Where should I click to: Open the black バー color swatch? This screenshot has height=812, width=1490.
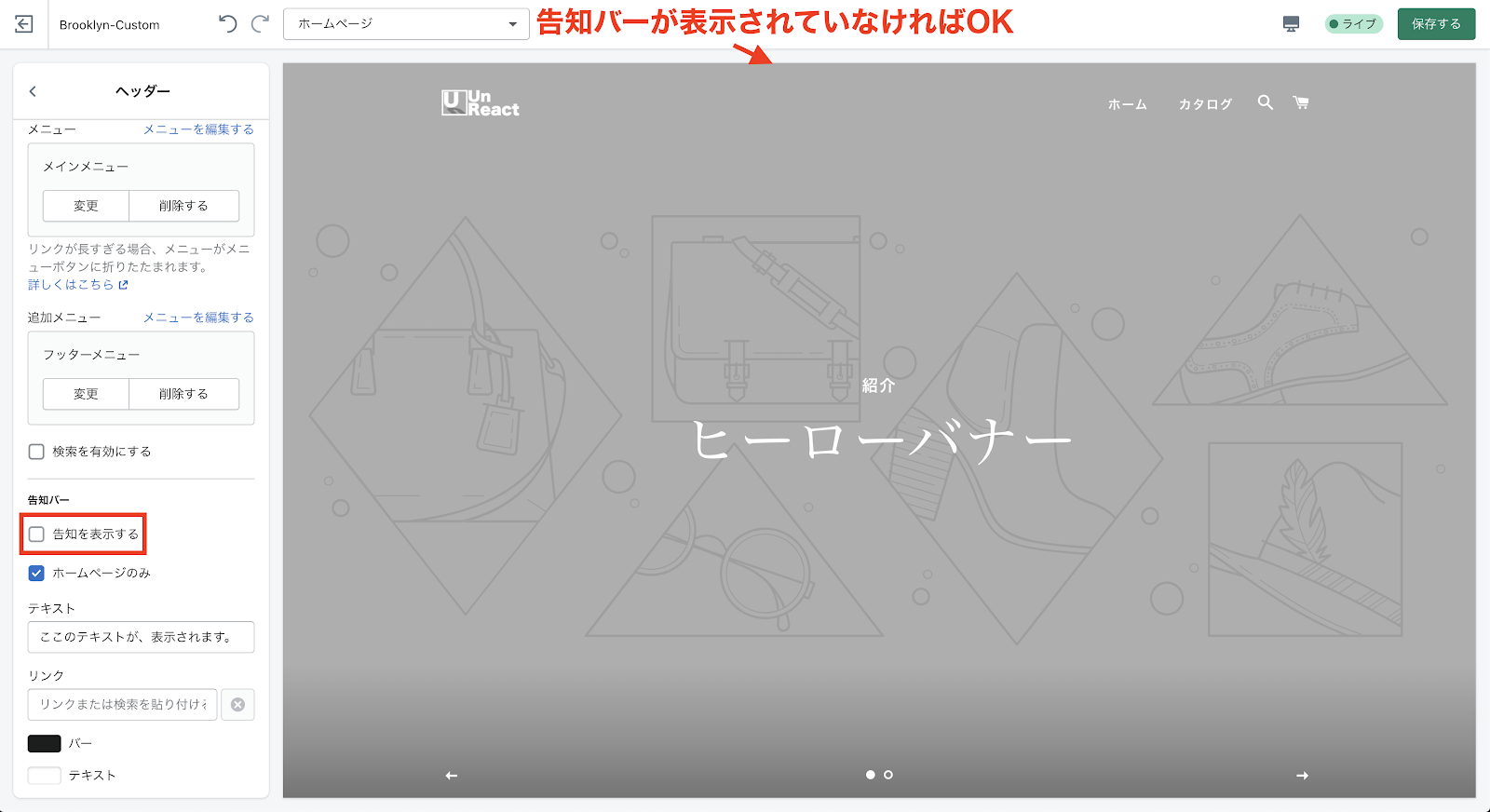tap(45, 743)
